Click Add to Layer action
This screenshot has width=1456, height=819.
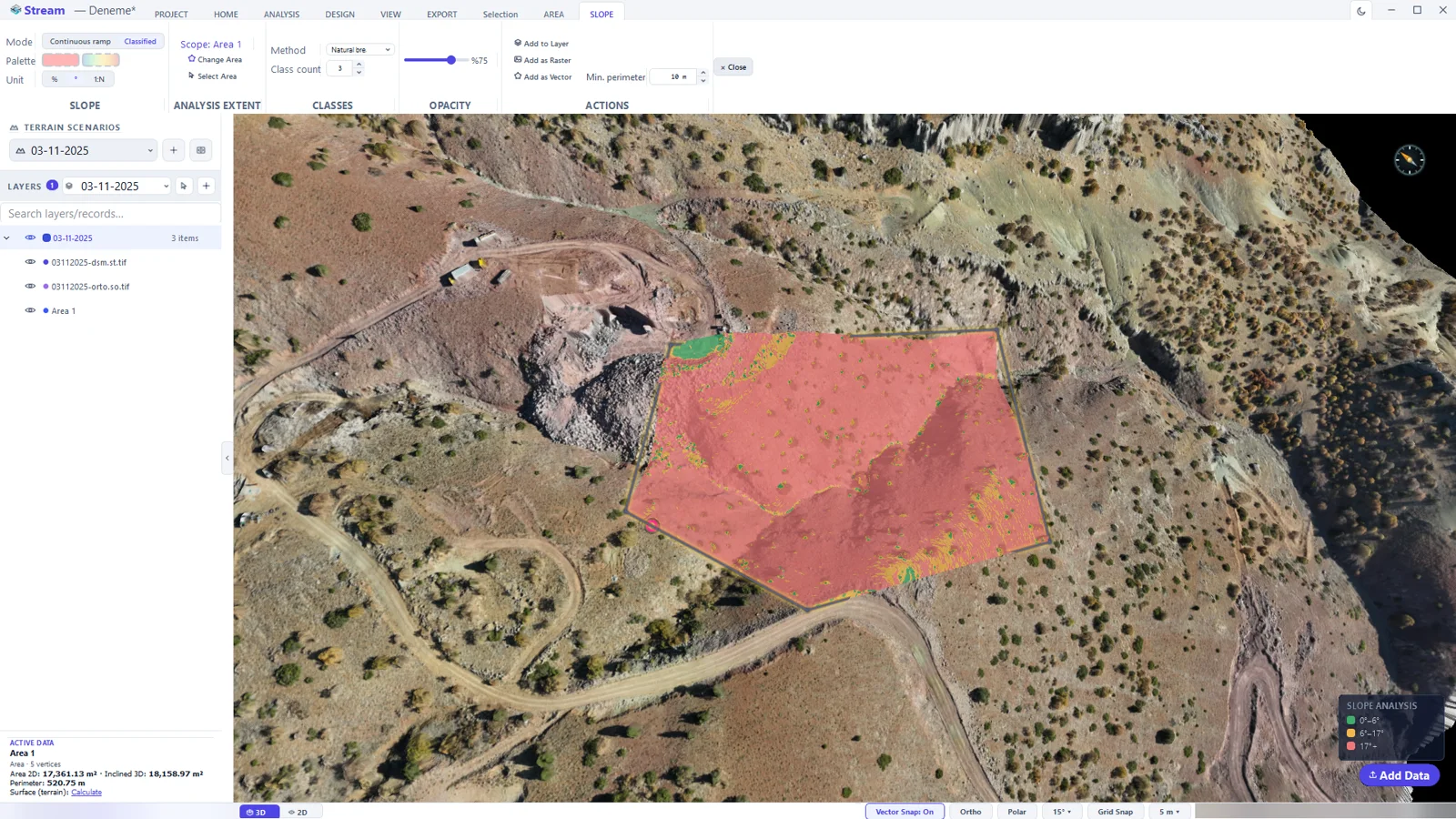point(541,43)
